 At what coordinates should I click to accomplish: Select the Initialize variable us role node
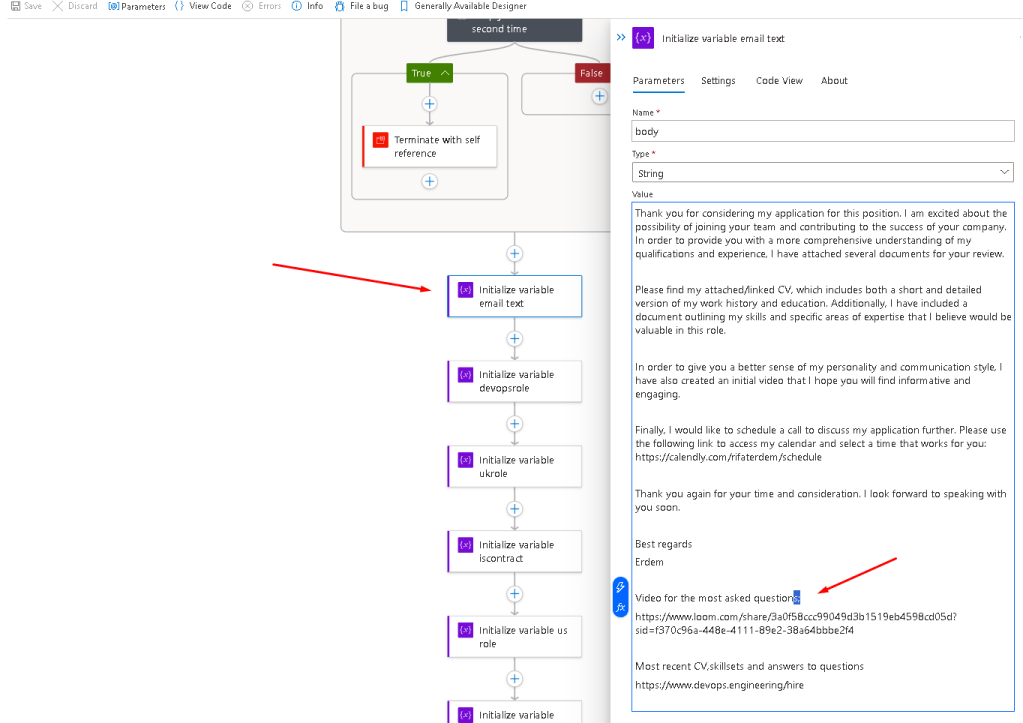pyautogui.click(x=515, y=637)
